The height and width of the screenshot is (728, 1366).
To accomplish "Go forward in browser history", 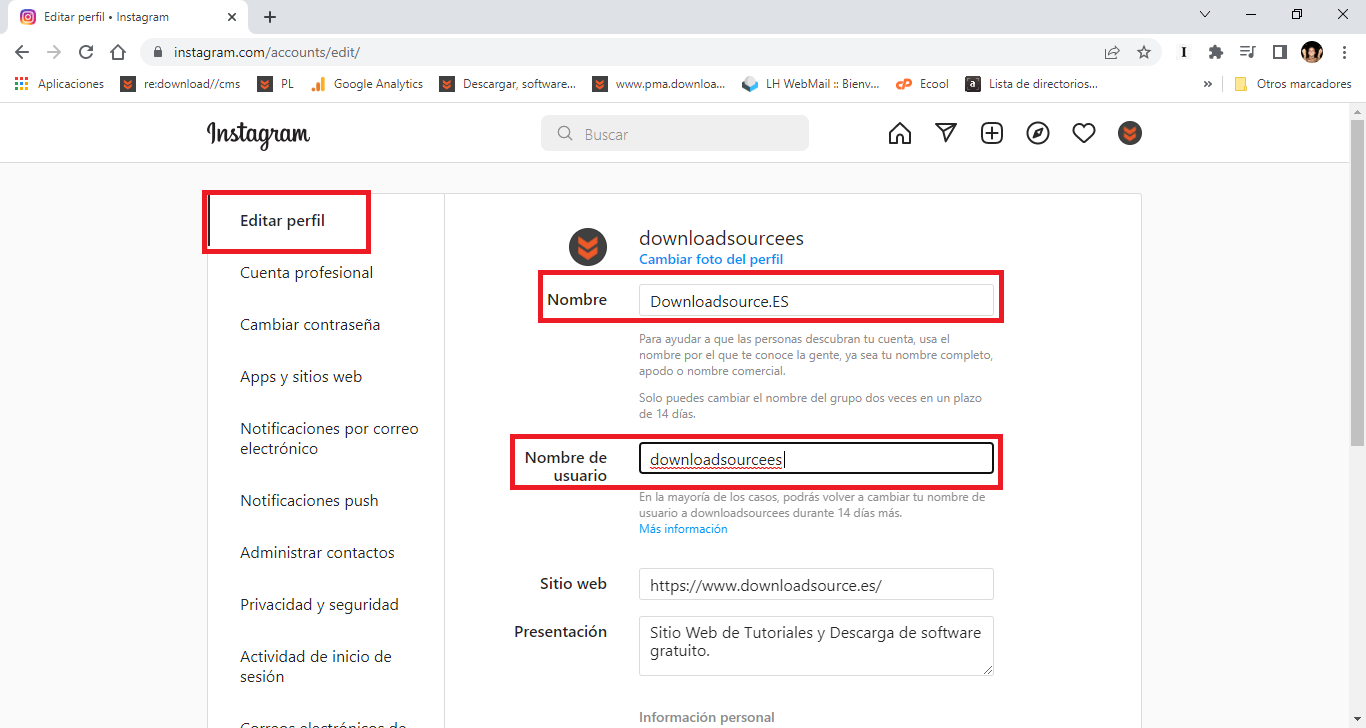I will (54, 52).
